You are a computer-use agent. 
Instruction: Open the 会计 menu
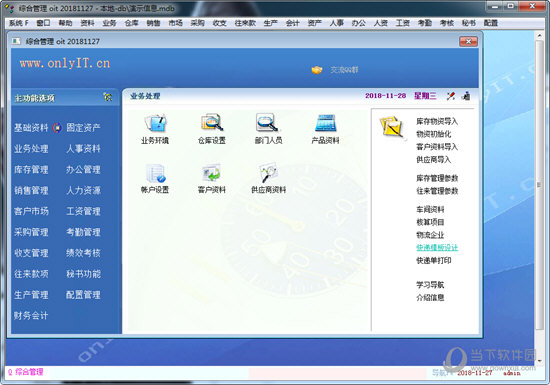(x=293, y=23)
